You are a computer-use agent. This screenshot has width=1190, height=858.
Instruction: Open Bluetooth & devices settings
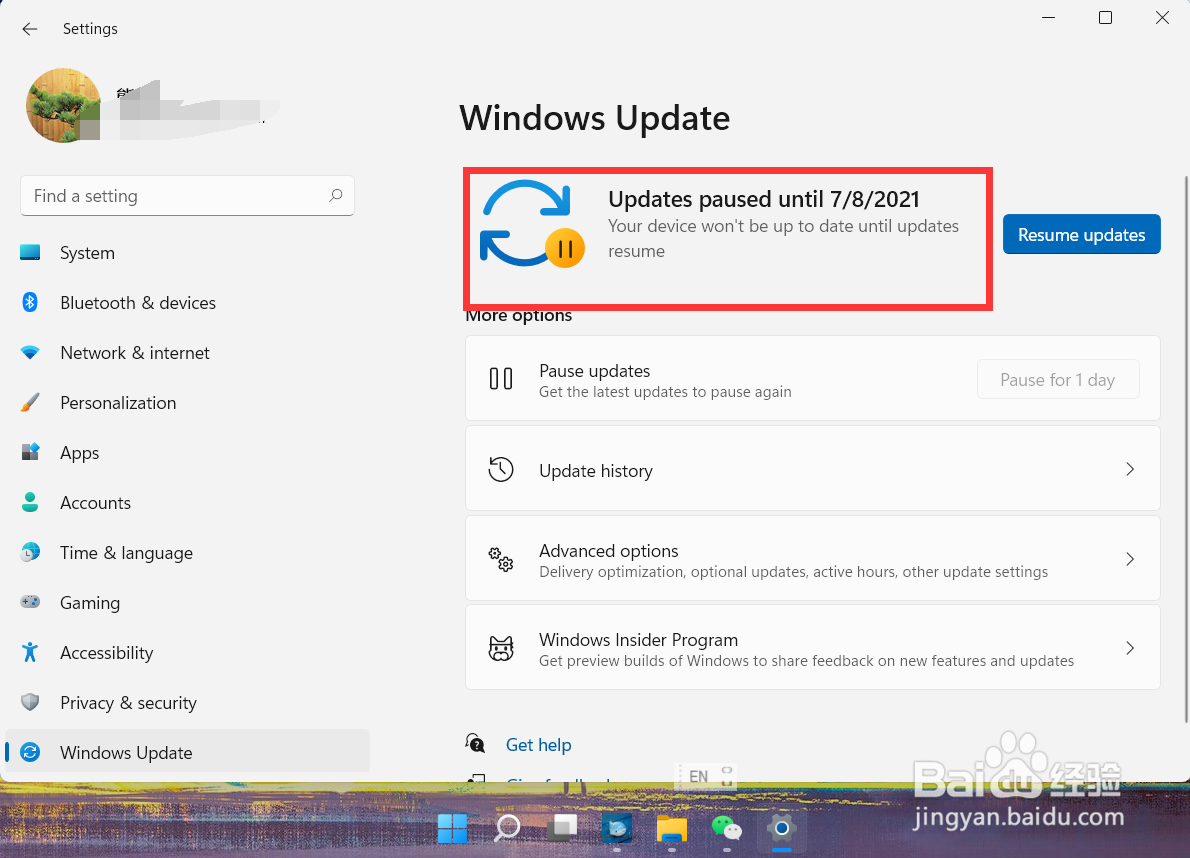tap(187, 303)
